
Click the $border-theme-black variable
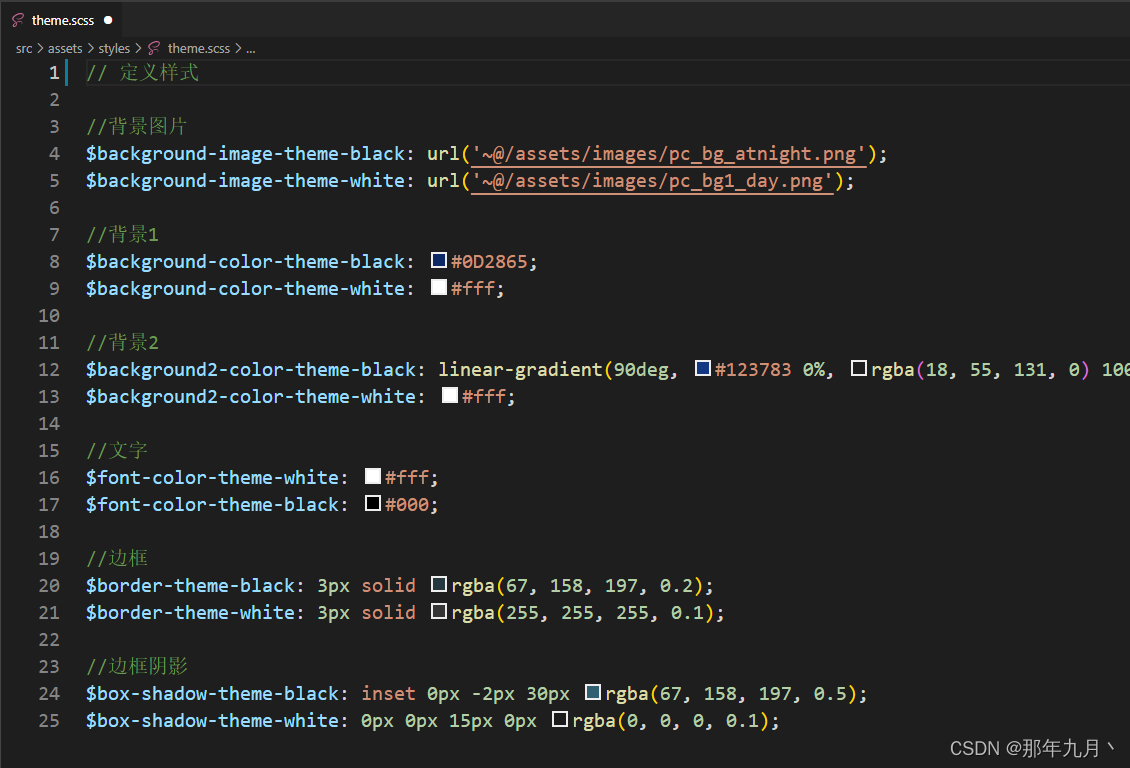(x=190, y=585)
